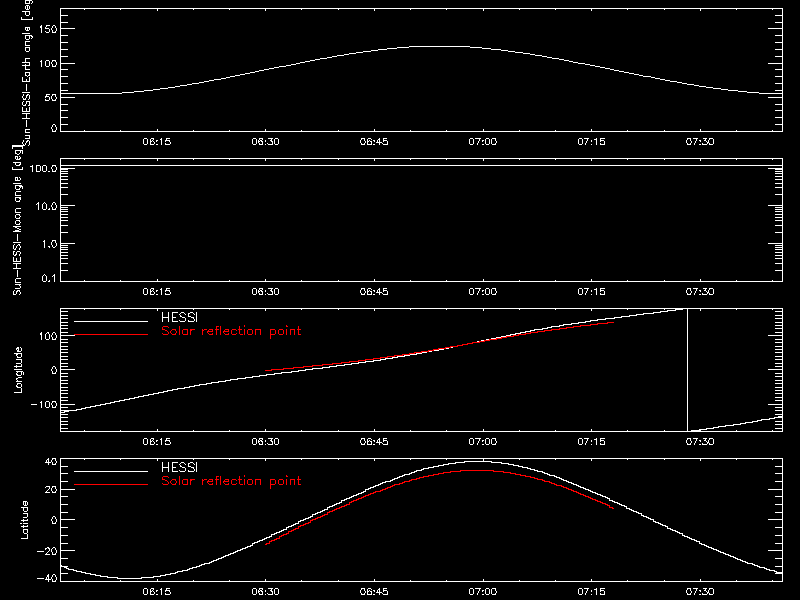Click 06:15 time label under Longitude plot

[x=157, y=442]
